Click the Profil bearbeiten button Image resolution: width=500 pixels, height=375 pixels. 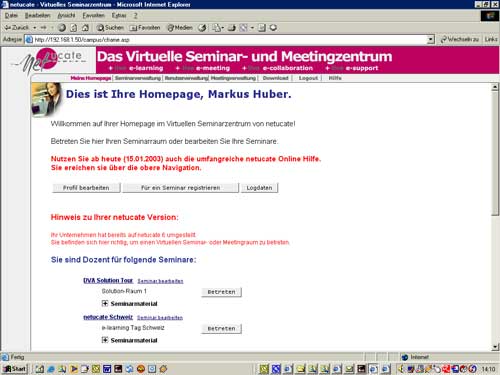point(86,188)
